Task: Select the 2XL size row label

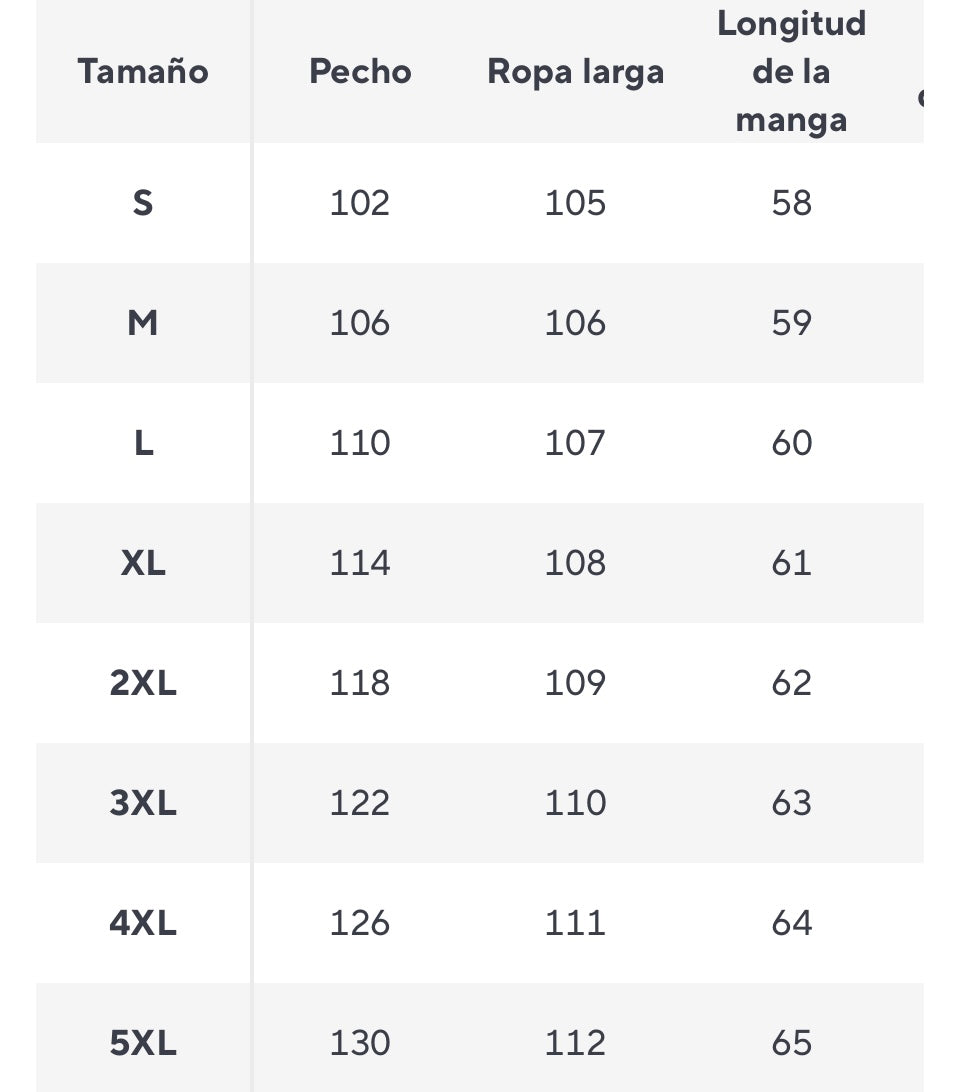Action: (143, 682)
